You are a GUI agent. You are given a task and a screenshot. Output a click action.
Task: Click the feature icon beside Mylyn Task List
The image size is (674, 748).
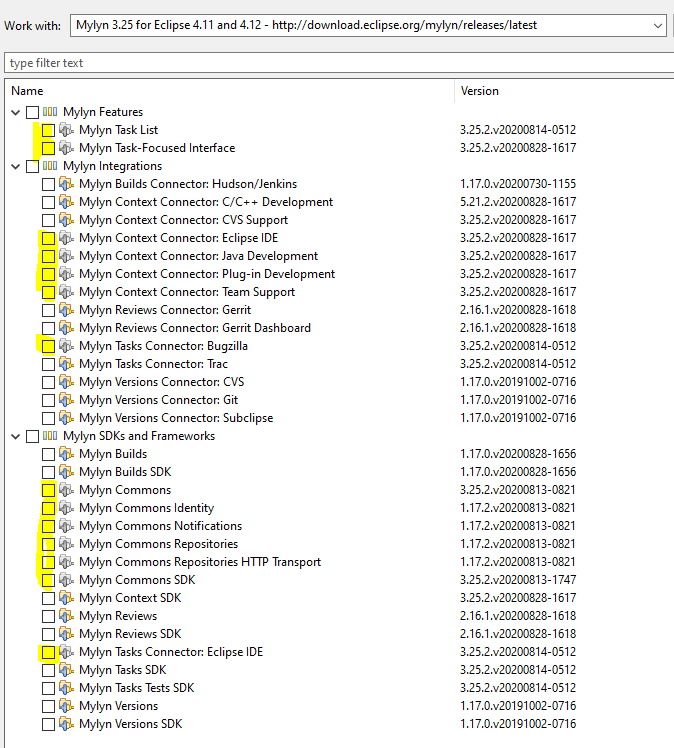click(66, 130)
